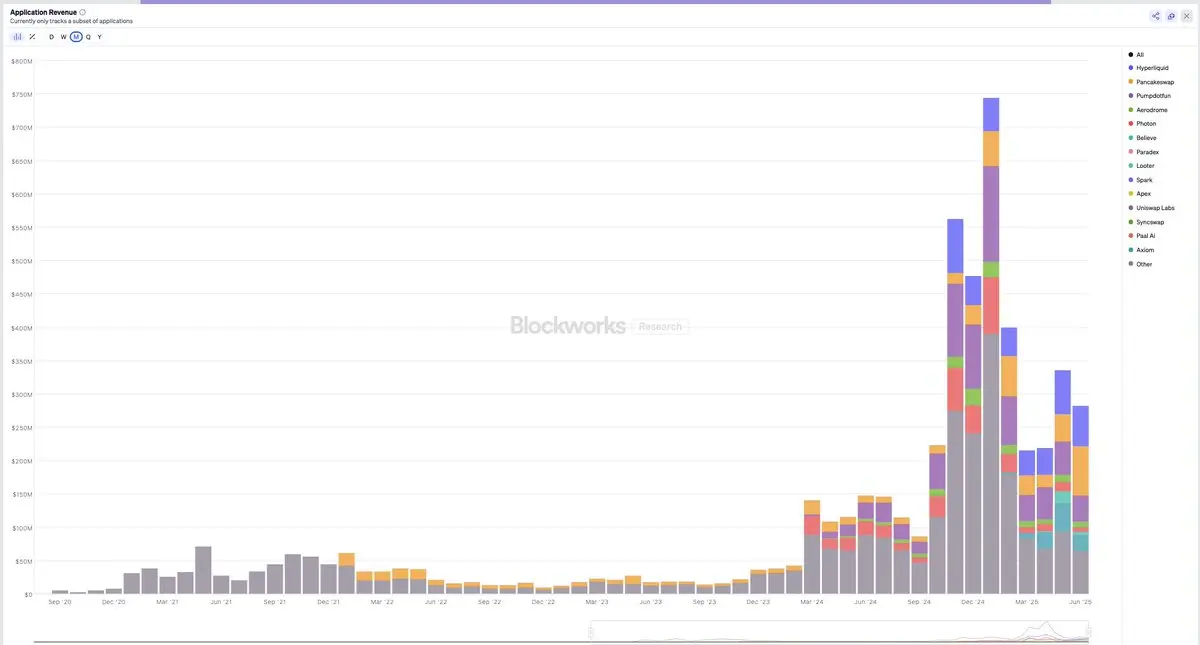Screen dimensions: 1200x645
Task: Click the time range navigator below chart
Action: [840, 632]
